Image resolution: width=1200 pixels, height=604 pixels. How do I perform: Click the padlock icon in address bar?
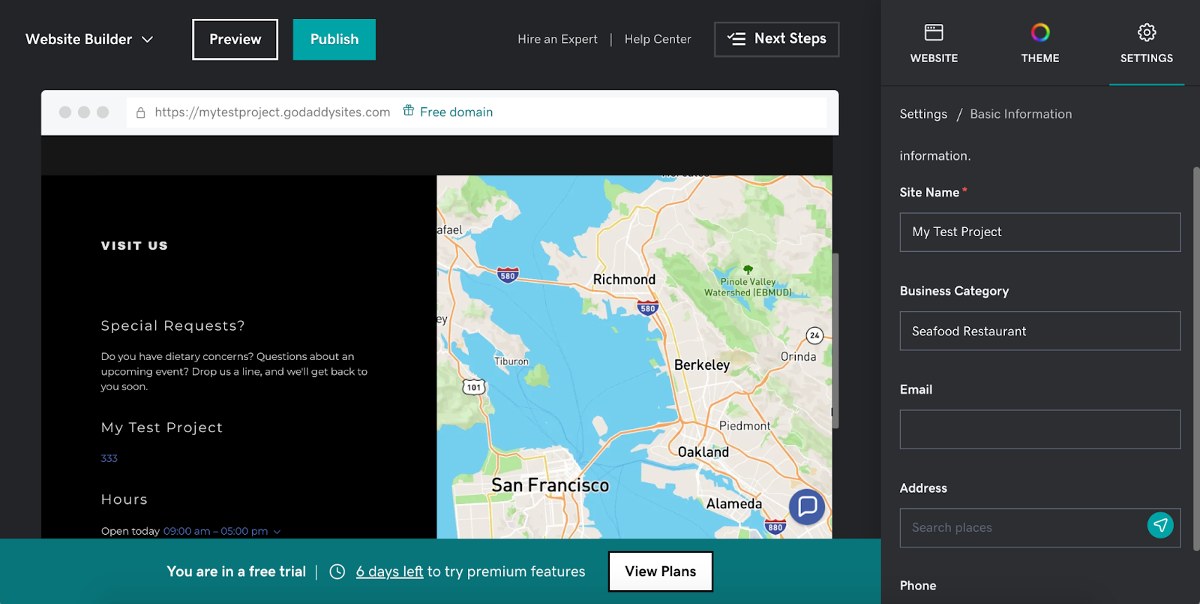(x=141, y=113)
